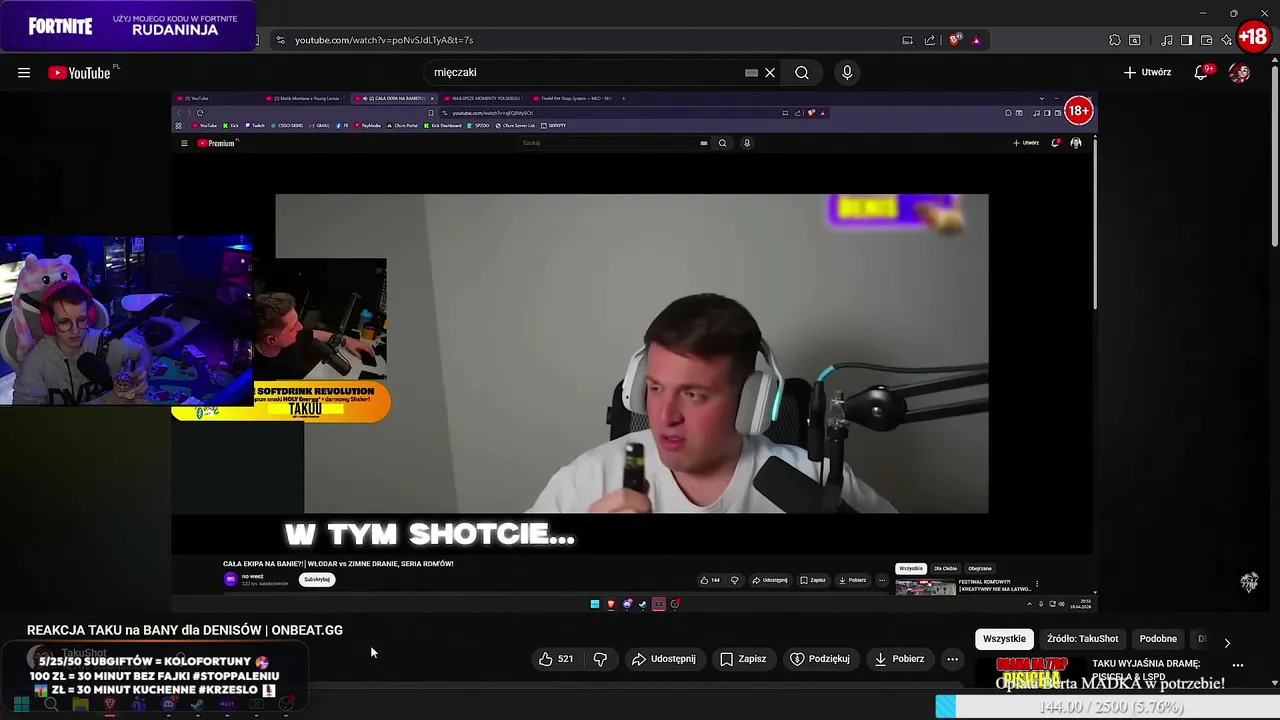The width and height of the screenshot is (1280, 720).
Task: Save the video with Zapisz
Action: point(743,659)
